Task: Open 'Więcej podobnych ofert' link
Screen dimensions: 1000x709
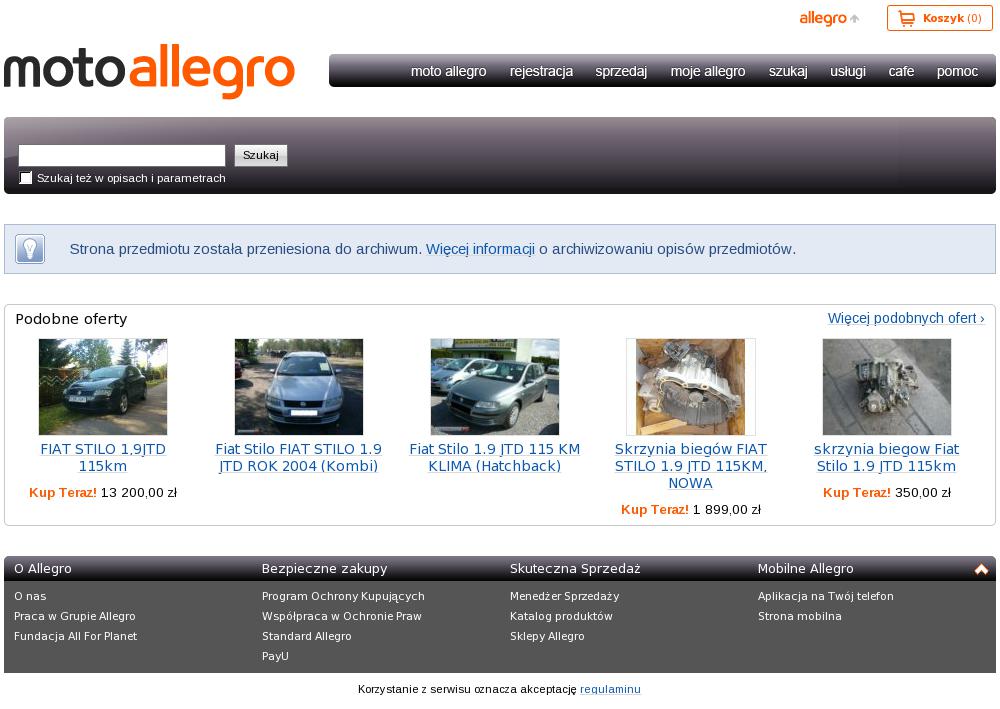Action: [906, 318]
